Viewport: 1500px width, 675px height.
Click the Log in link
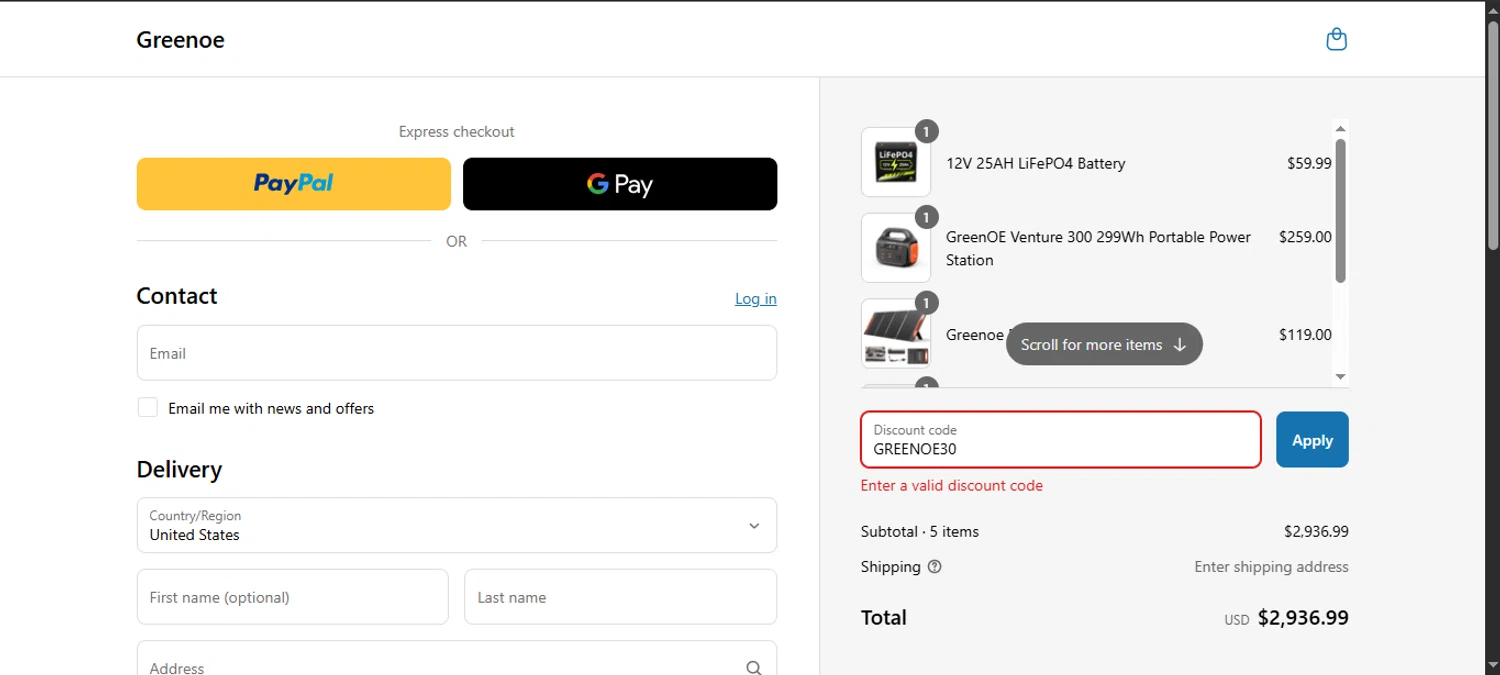coord(756,299)
